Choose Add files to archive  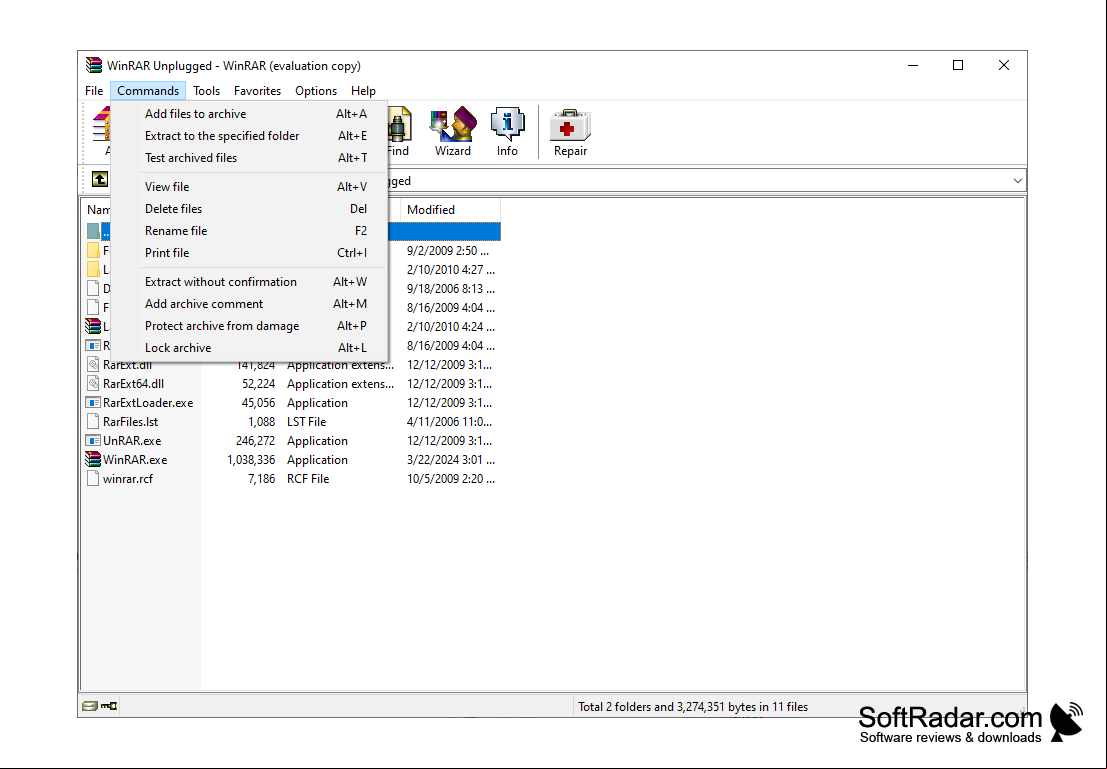point(249,114)
